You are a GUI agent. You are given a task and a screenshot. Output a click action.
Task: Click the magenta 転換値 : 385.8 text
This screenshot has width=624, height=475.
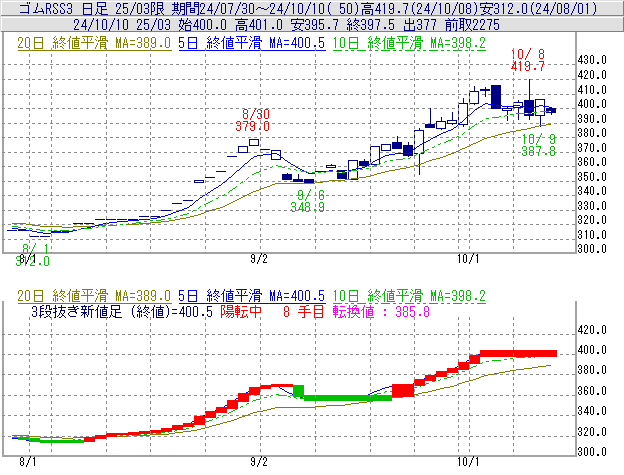coord(381,311)
